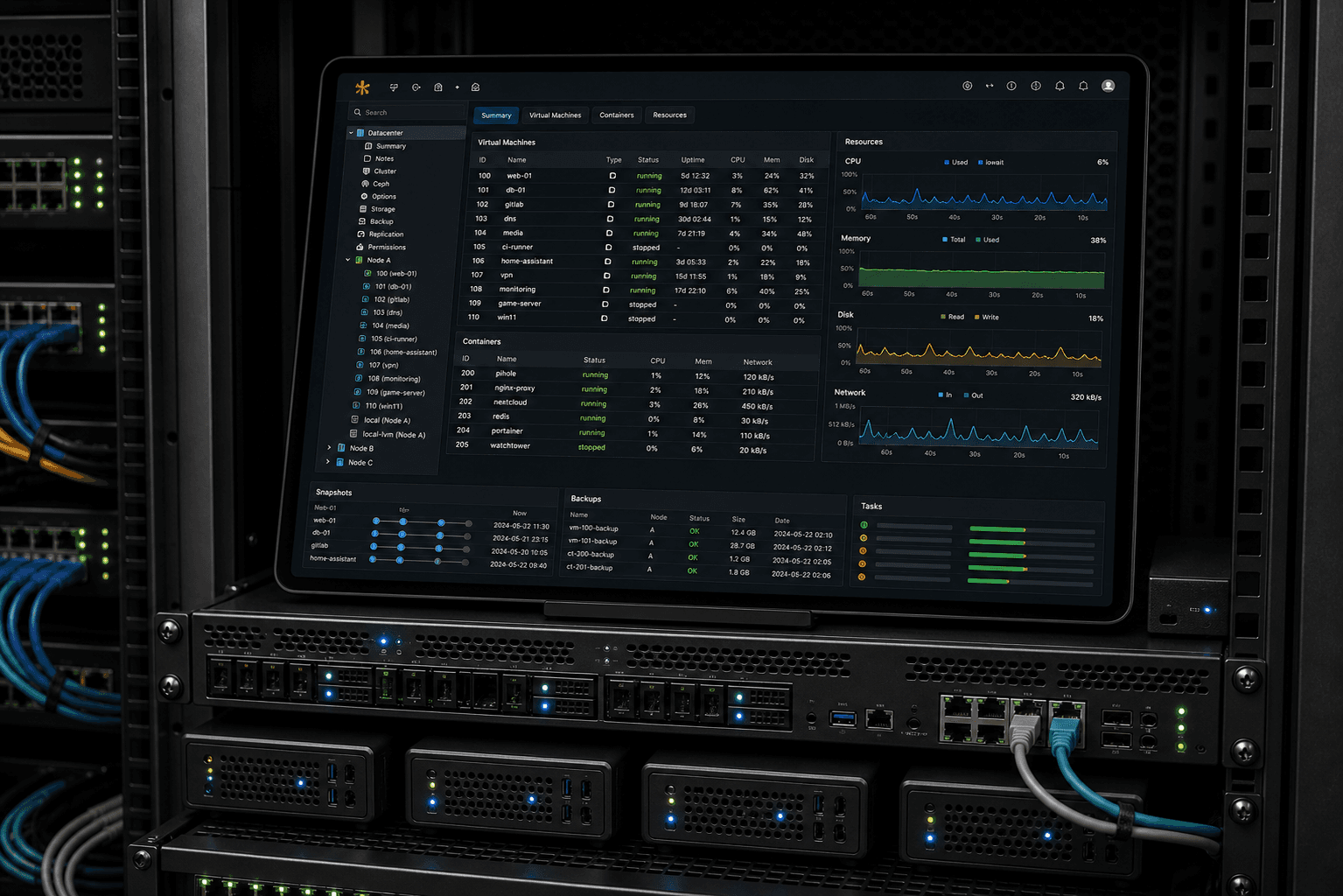Select Summary under Datacenter in sidebar

(x=391, y=146)
